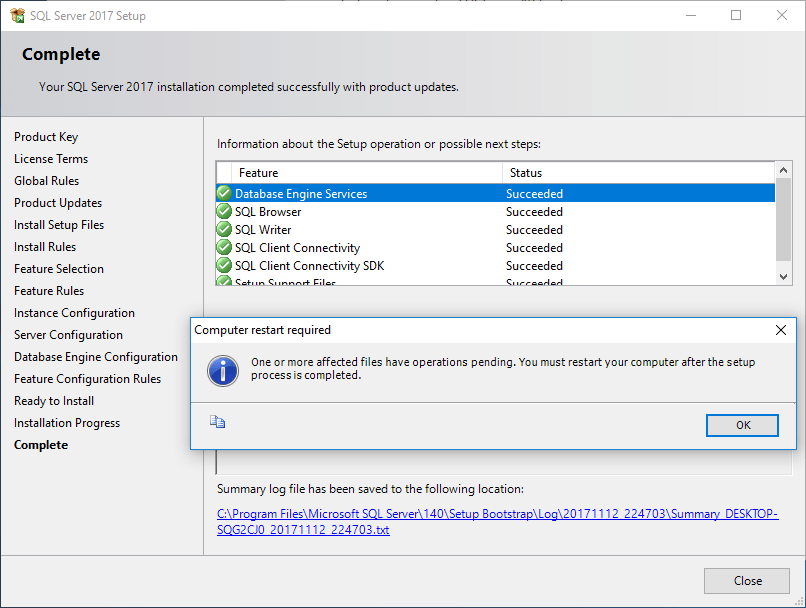Click the blue information icon in dialog

[x=223, y=371]
